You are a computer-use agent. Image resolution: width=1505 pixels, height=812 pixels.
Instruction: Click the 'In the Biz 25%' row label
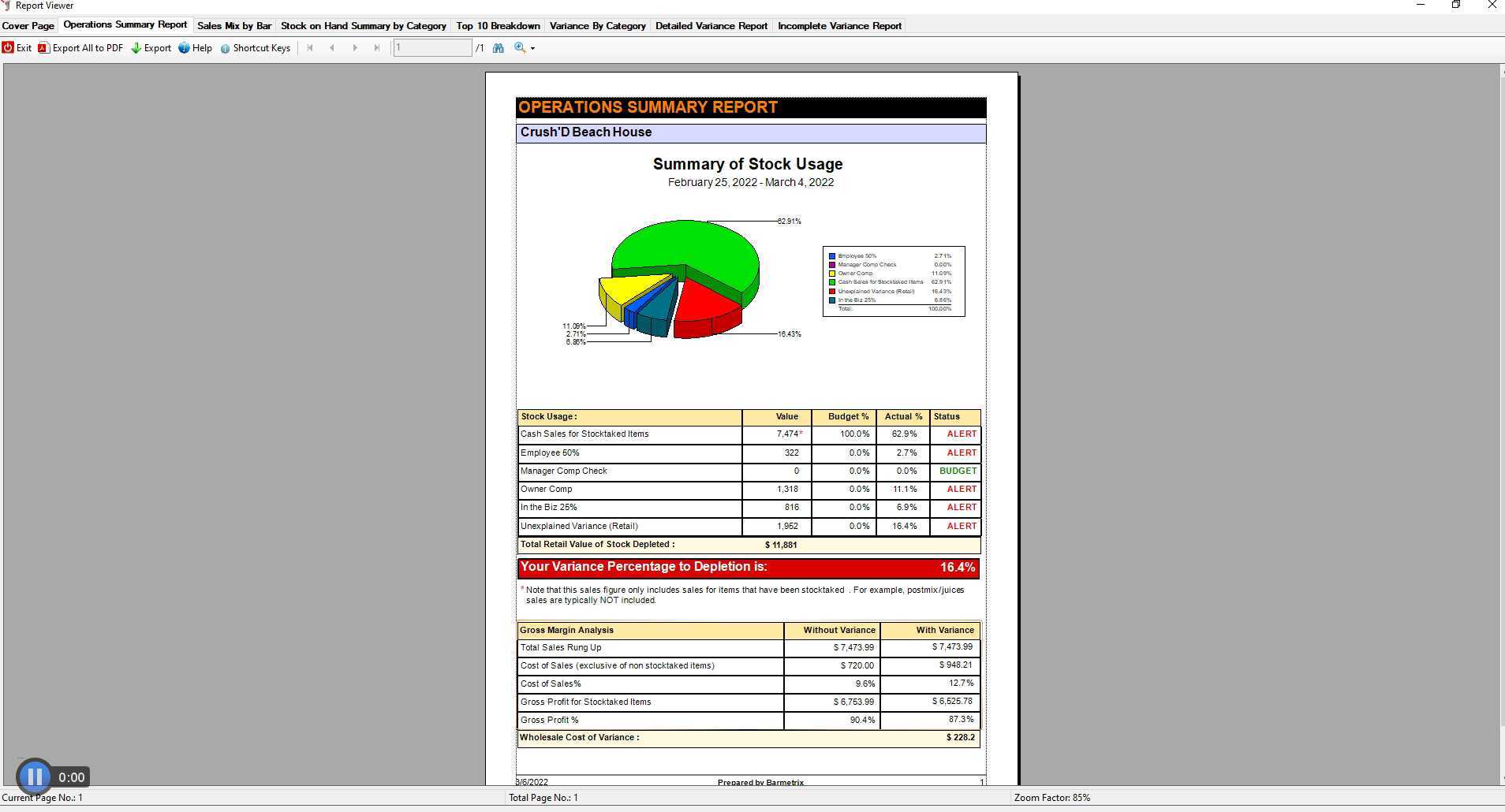[549, 508]
